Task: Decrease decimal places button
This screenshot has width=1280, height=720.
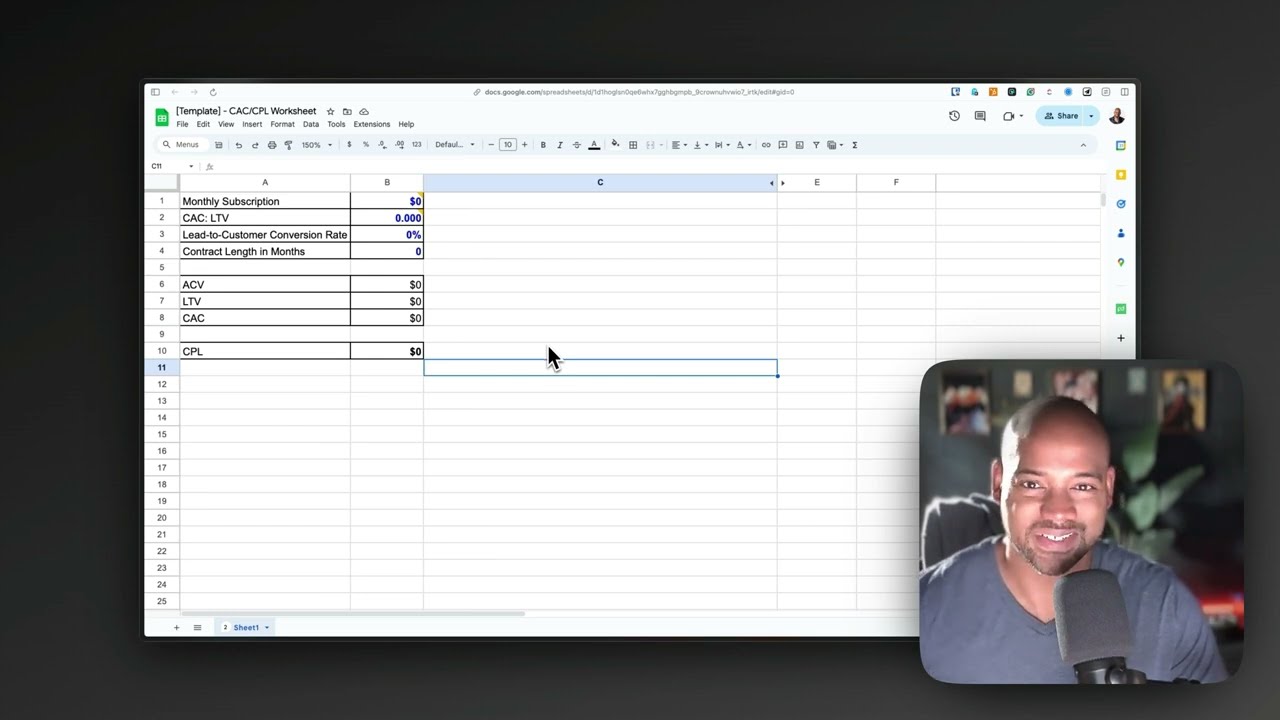Action: click(382, 145)
